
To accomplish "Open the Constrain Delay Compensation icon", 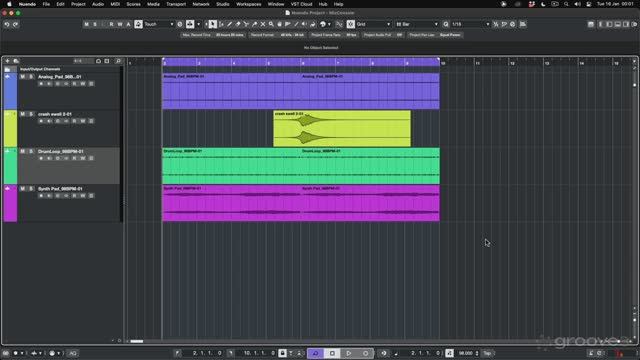I will click(180, 24).
